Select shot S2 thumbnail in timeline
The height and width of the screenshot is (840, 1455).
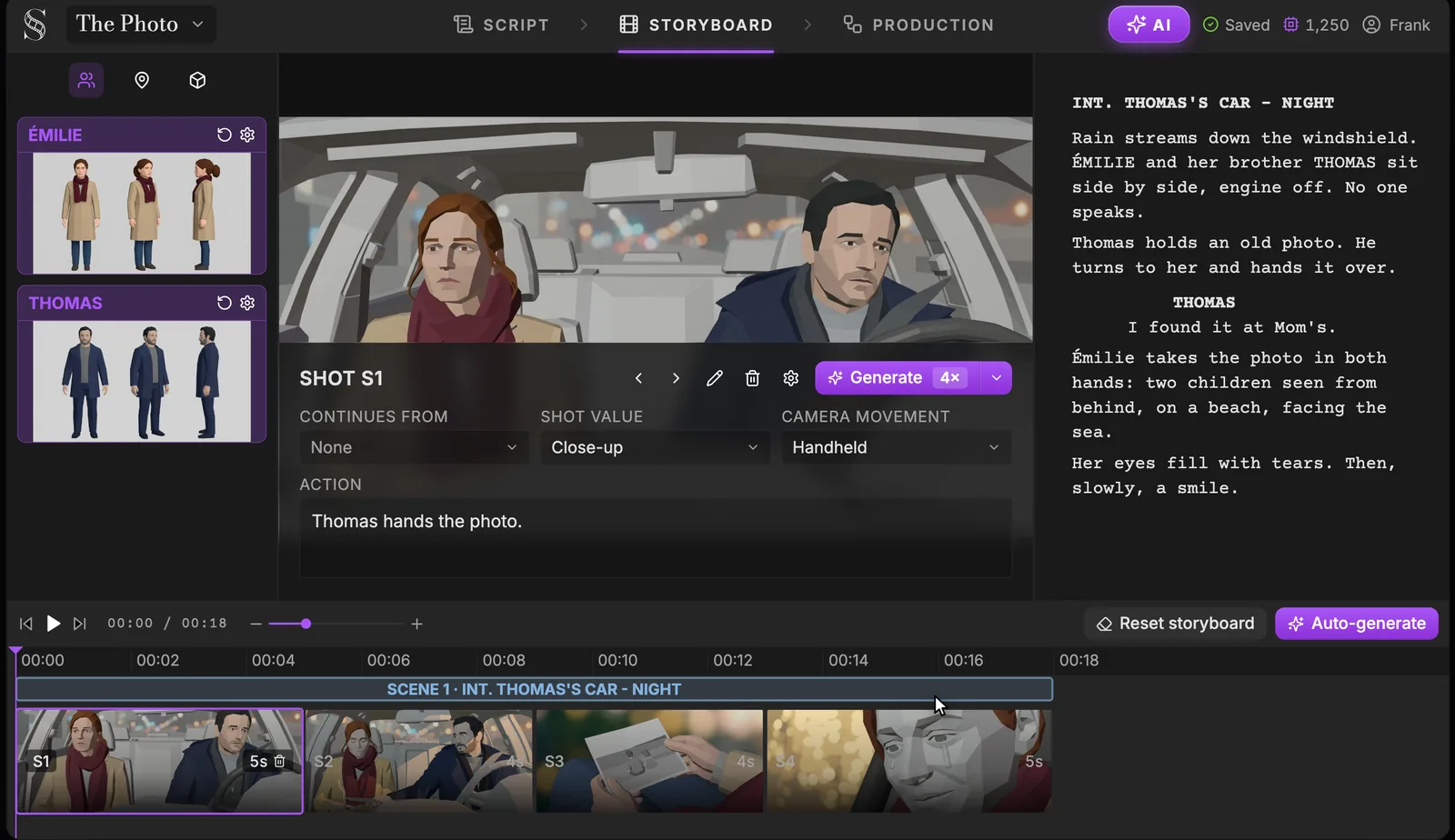(x=419, y=761)
